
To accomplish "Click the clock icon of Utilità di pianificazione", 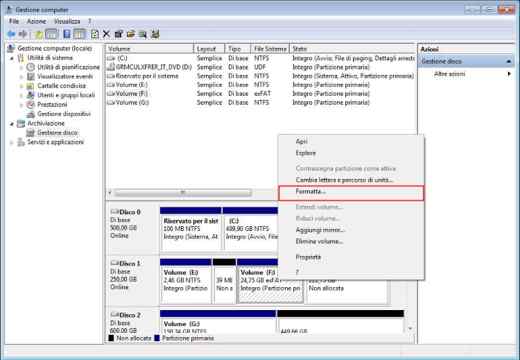I will (31, 67).
